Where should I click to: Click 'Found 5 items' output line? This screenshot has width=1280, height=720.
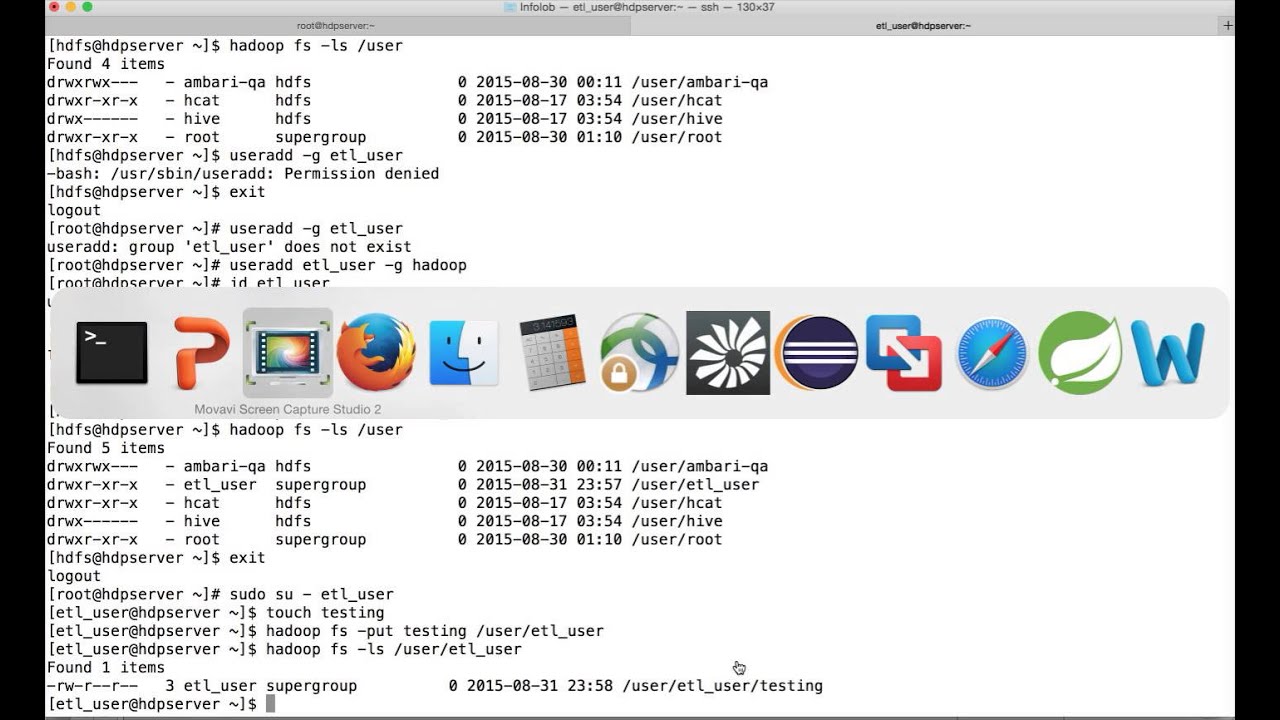(x=106, y=448)
